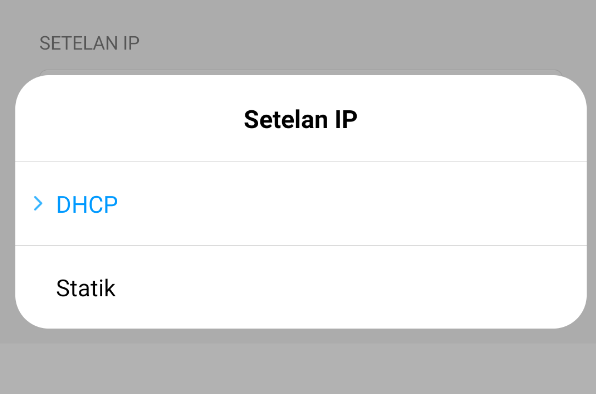Tap the grey area right of SETELAN IP

[365, 43]
